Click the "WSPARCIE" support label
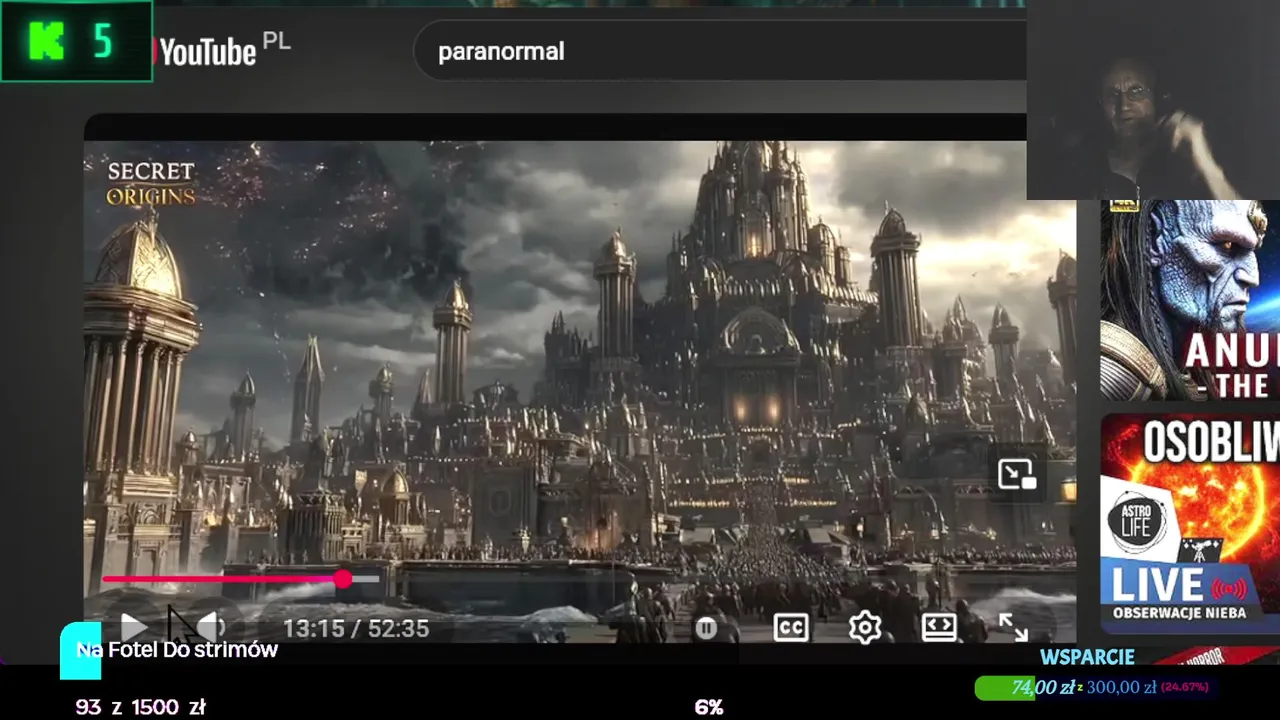The height and width of the screenshot is (720, 1280). (x=1087, y=657)
